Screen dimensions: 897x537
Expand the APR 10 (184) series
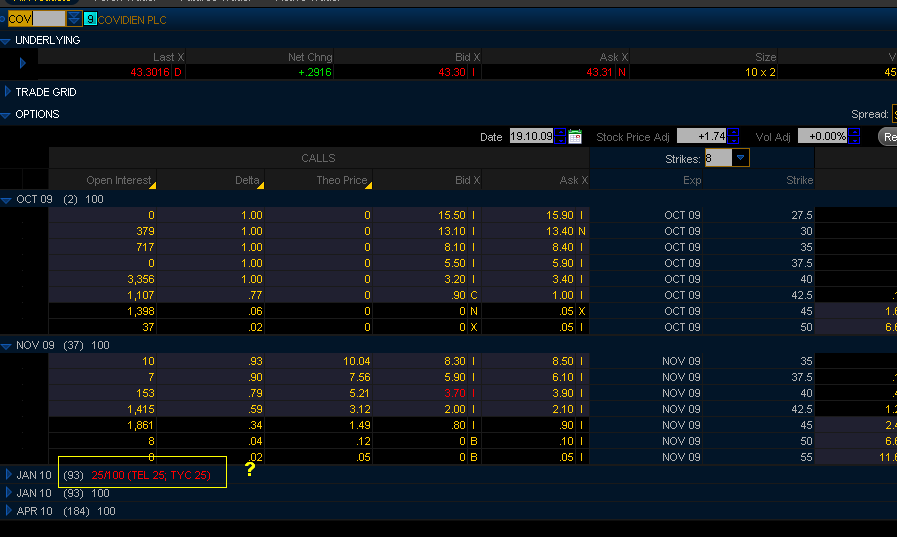tap(9, 510)
